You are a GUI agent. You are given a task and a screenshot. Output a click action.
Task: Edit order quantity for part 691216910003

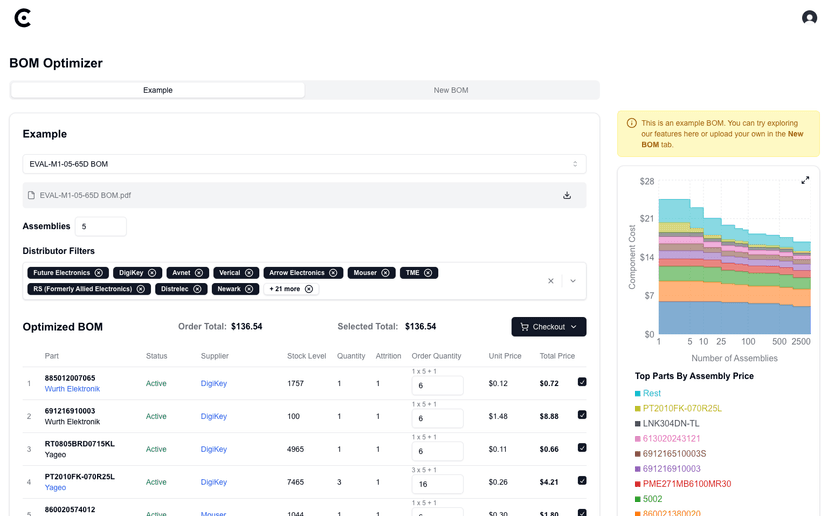click(438, 418)
